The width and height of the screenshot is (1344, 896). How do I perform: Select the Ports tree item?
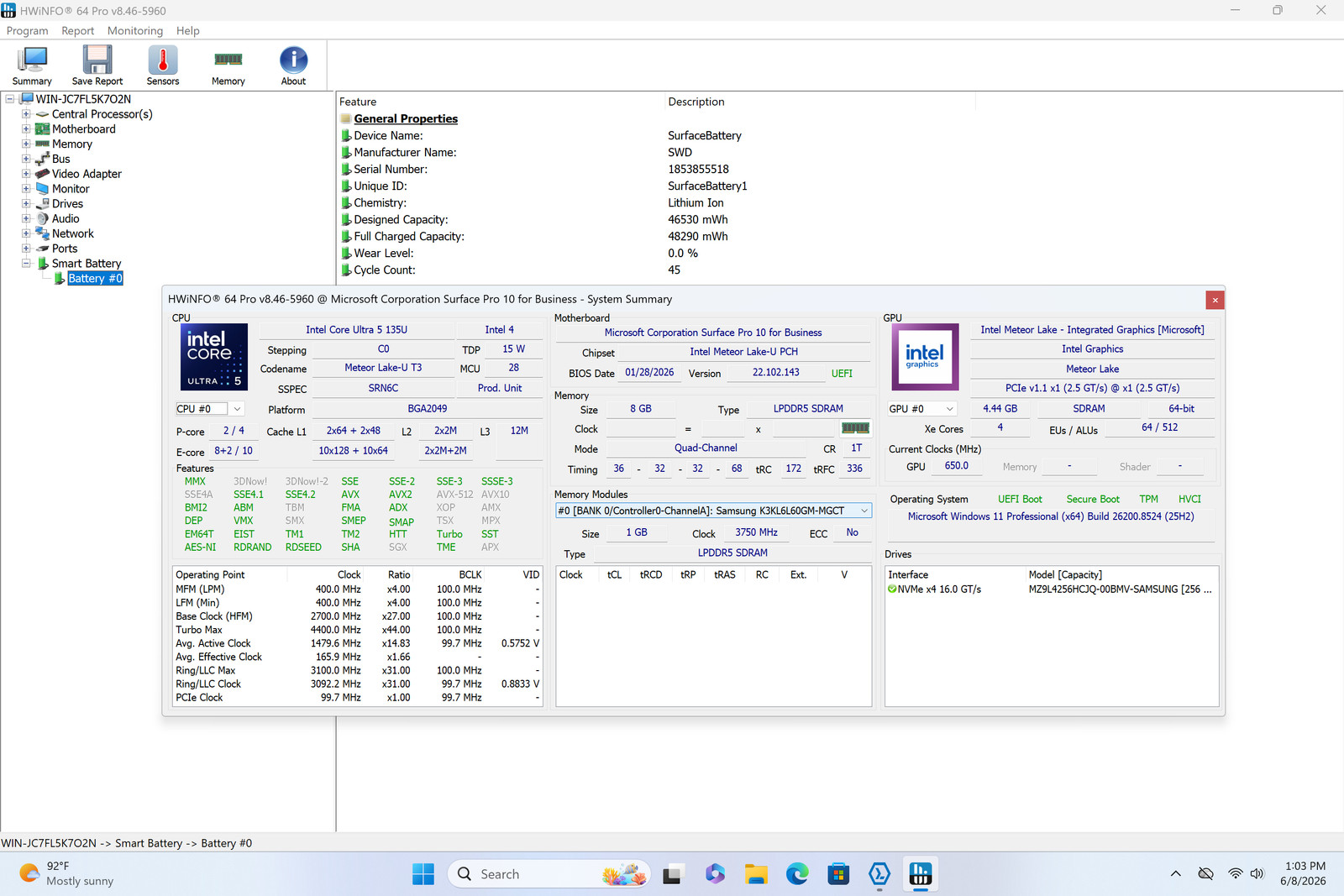65,249
